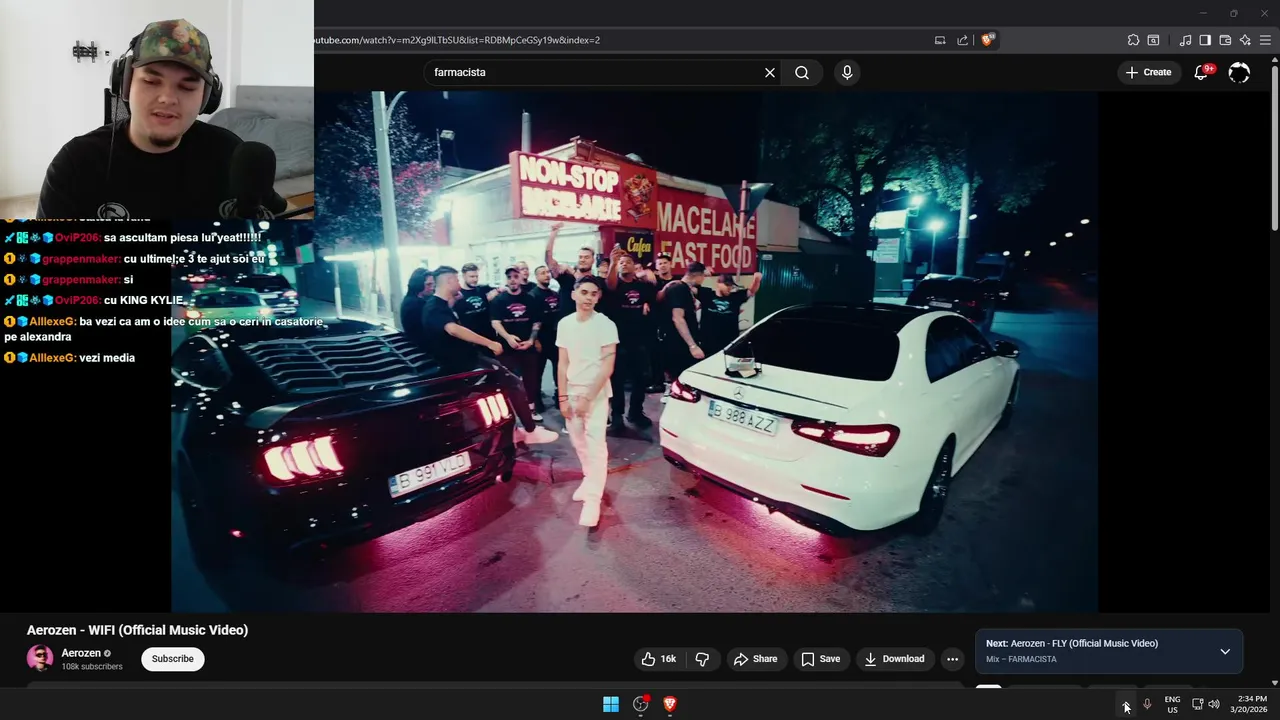Open the Extensions puzzle icon
Image resolution: width=1280 pixels, height=720 pixels.
click(x=1133, y=40)
